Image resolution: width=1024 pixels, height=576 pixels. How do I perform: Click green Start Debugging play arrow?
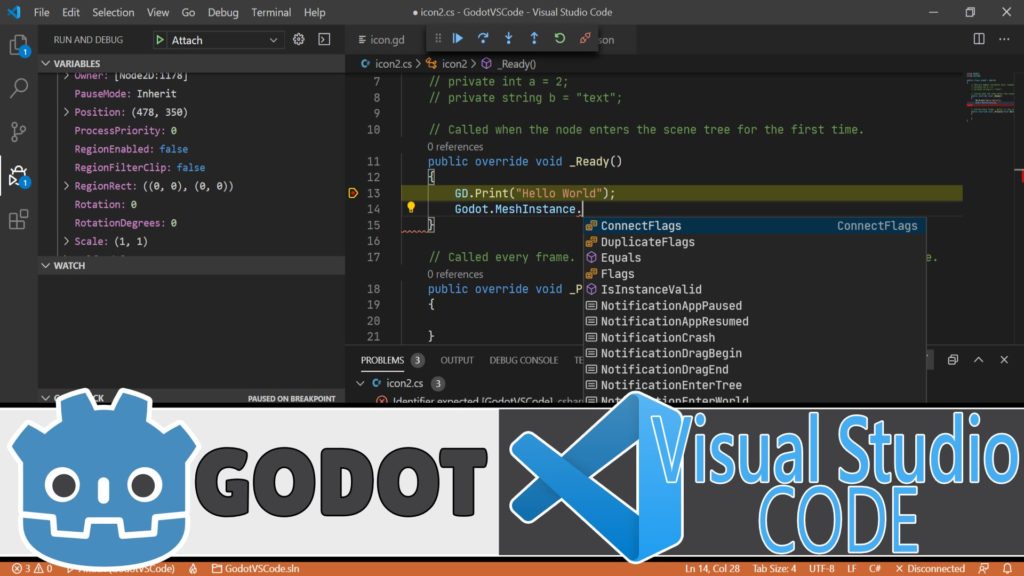[x=159, y=40]
